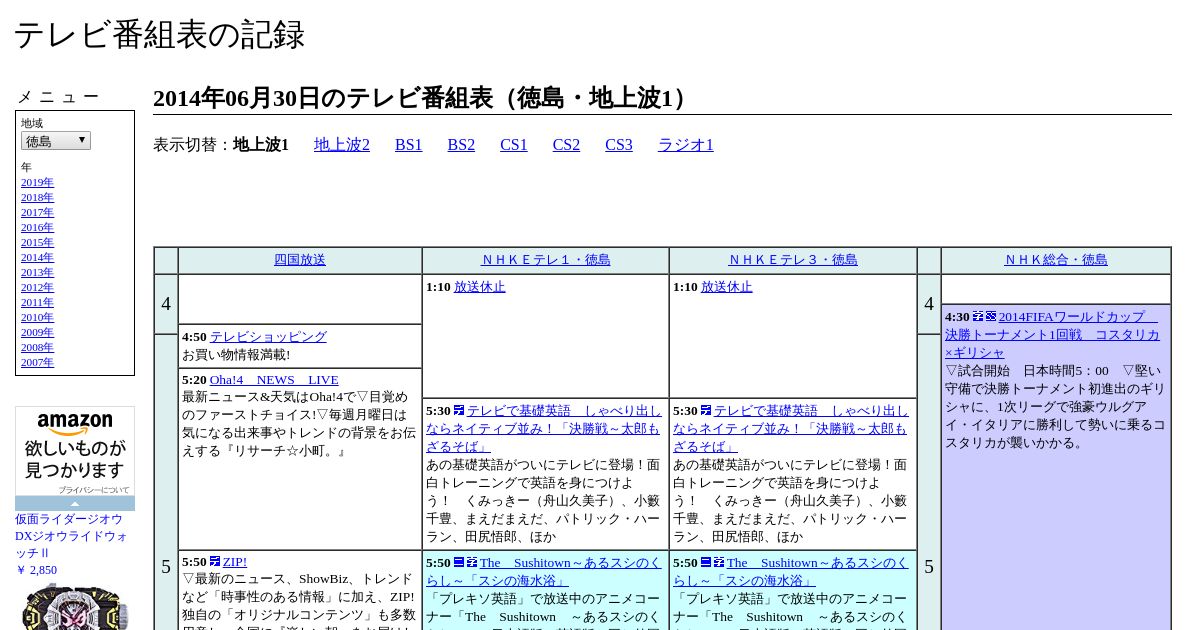Screen dimensions: 1200x630
Task: Select 2009年 year link
Action: coord(37,333)
